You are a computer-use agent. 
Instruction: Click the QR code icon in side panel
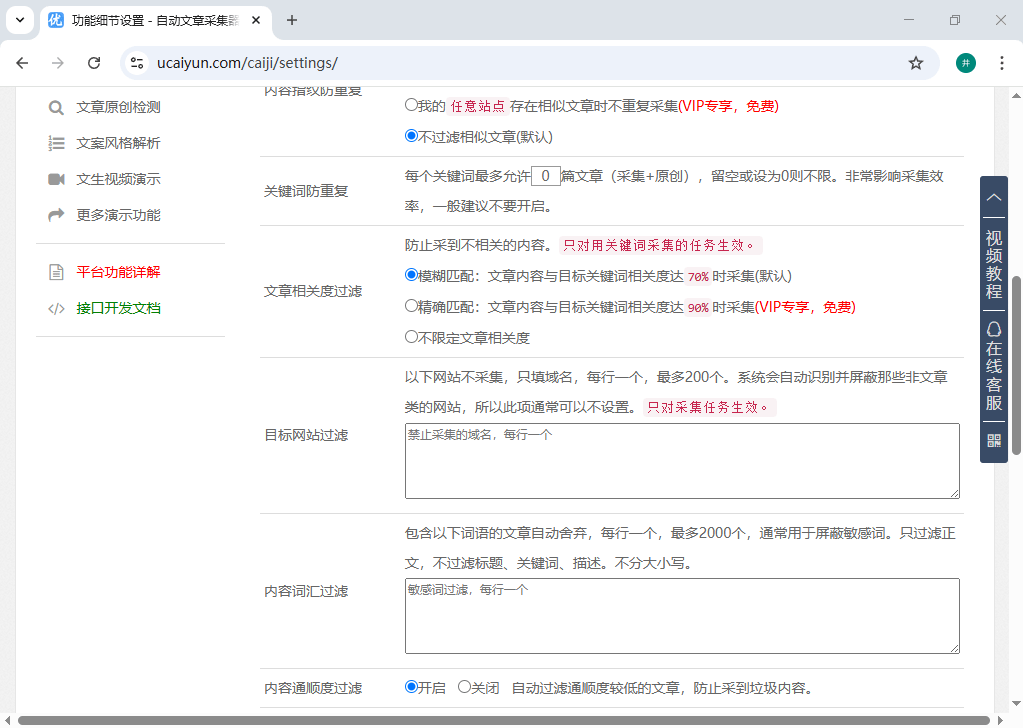(993, 441)
